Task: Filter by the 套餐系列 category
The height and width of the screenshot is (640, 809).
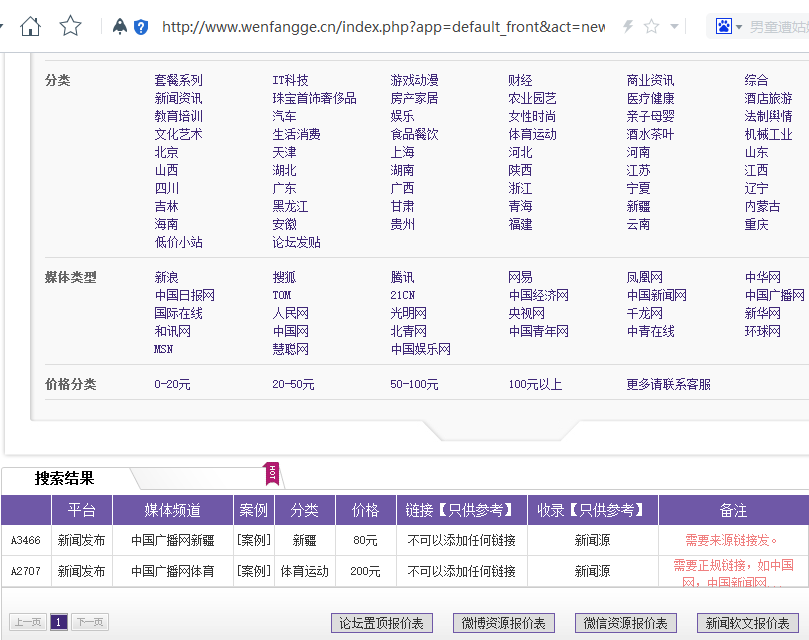Action: tap(179, 81)
